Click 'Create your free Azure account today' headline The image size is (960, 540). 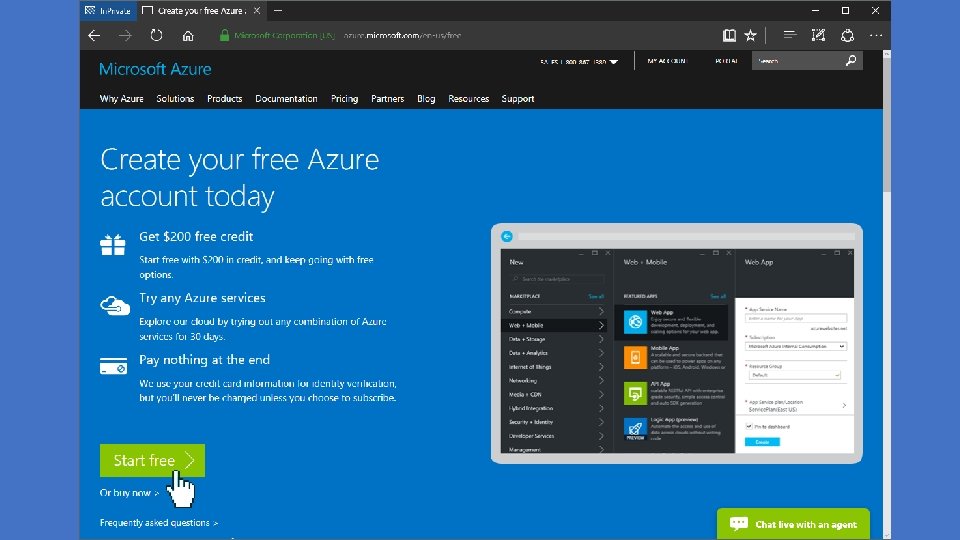coord(239,178)
